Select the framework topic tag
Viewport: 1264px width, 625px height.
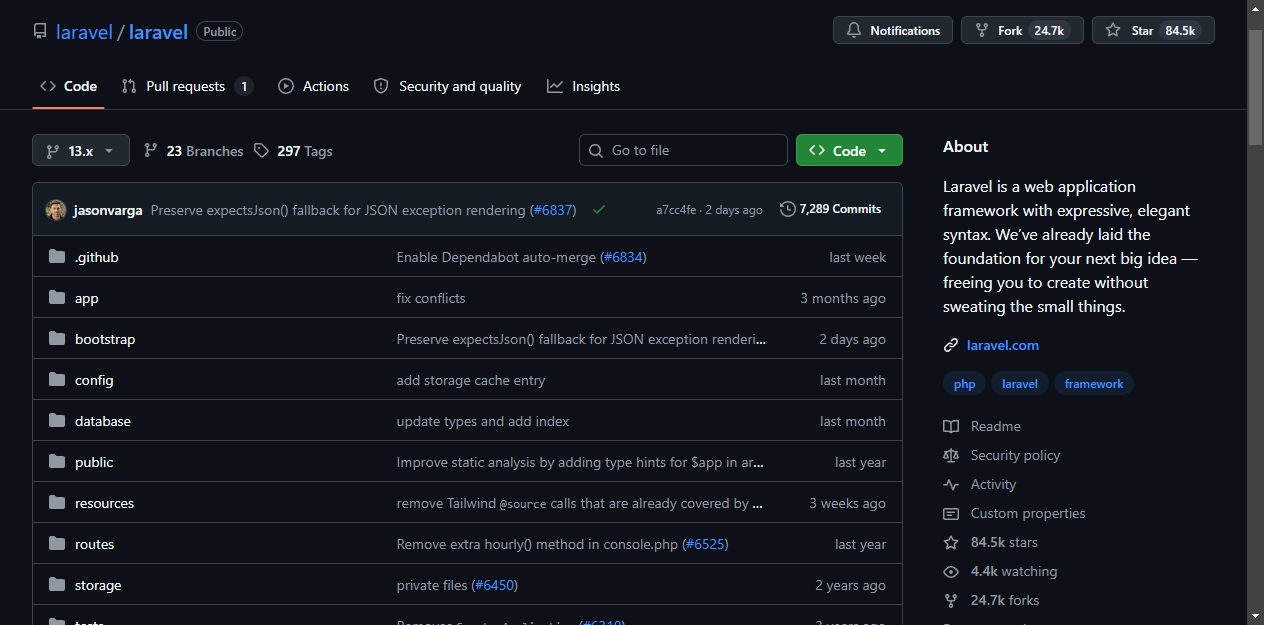[1094, 384]
